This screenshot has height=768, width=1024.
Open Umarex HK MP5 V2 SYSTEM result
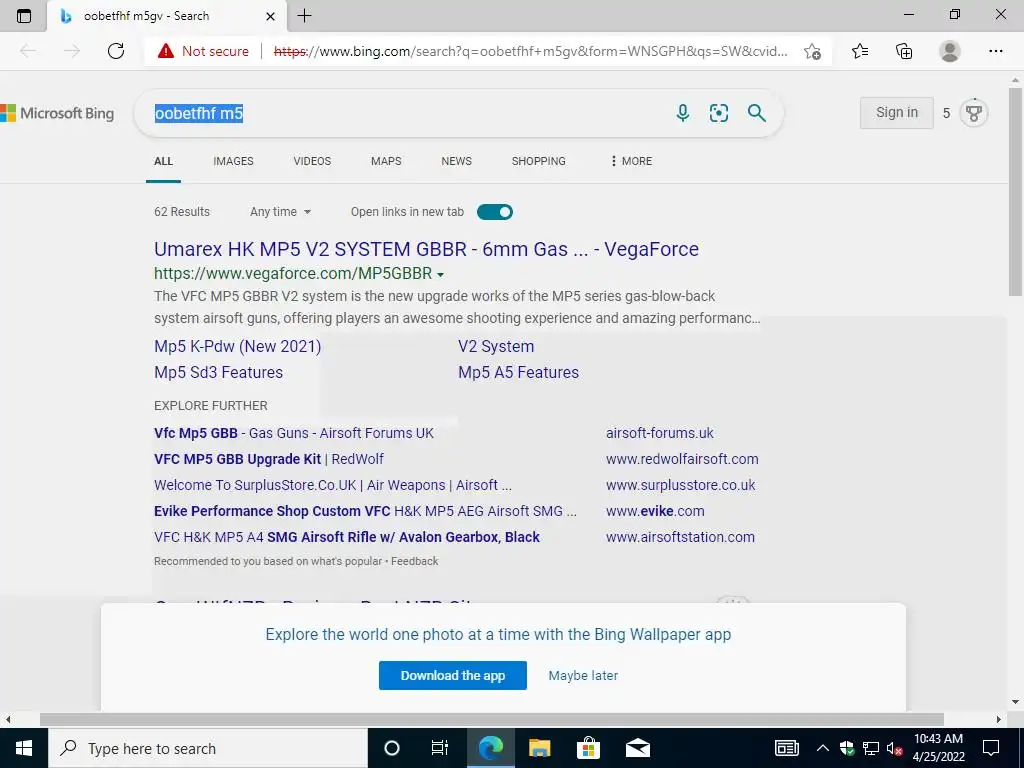426,249
